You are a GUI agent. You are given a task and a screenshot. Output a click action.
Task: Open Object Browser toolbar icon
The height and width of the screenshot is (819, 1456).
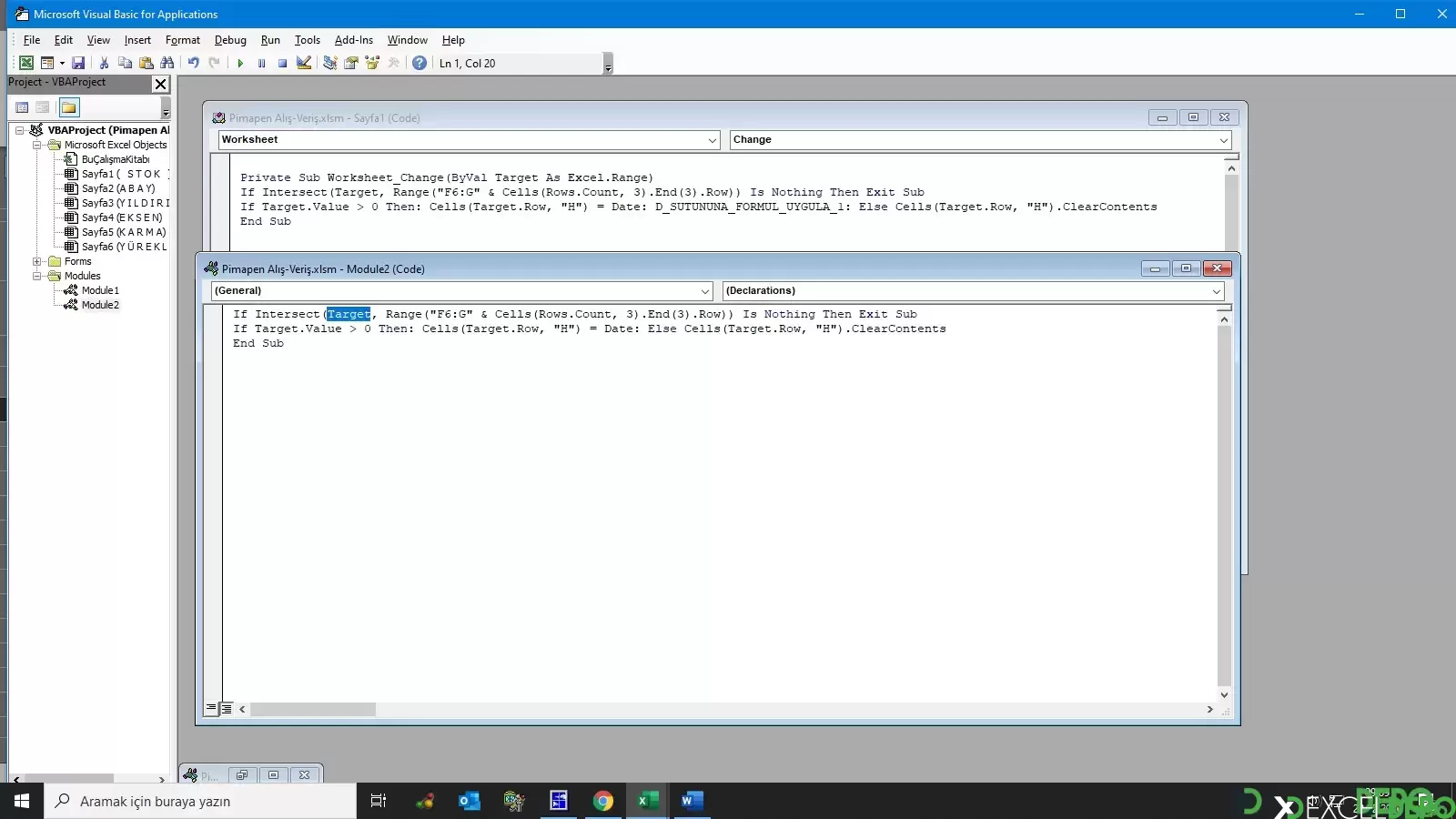point(372,63)
